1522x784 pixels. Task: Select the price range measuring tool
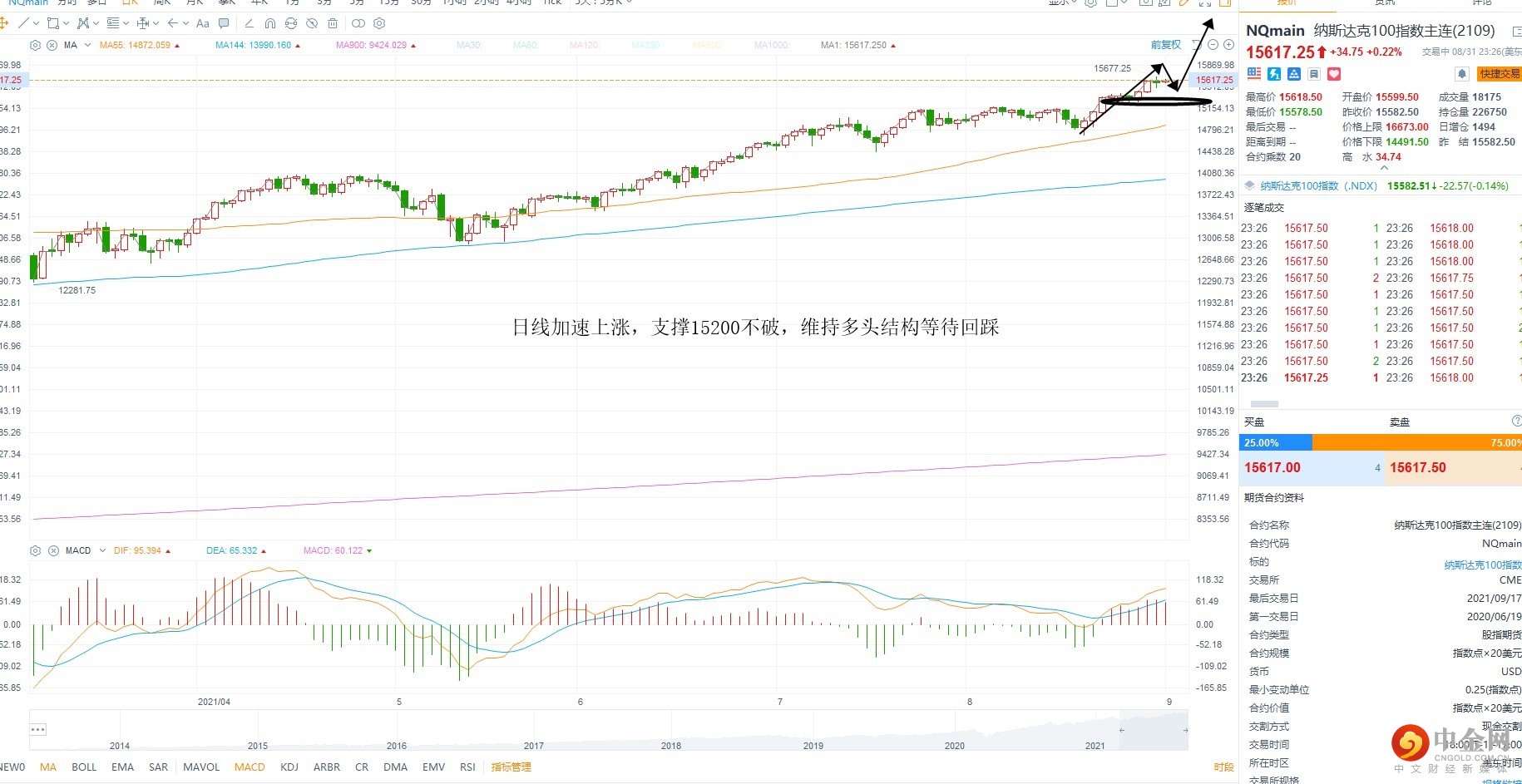[142, 23]
